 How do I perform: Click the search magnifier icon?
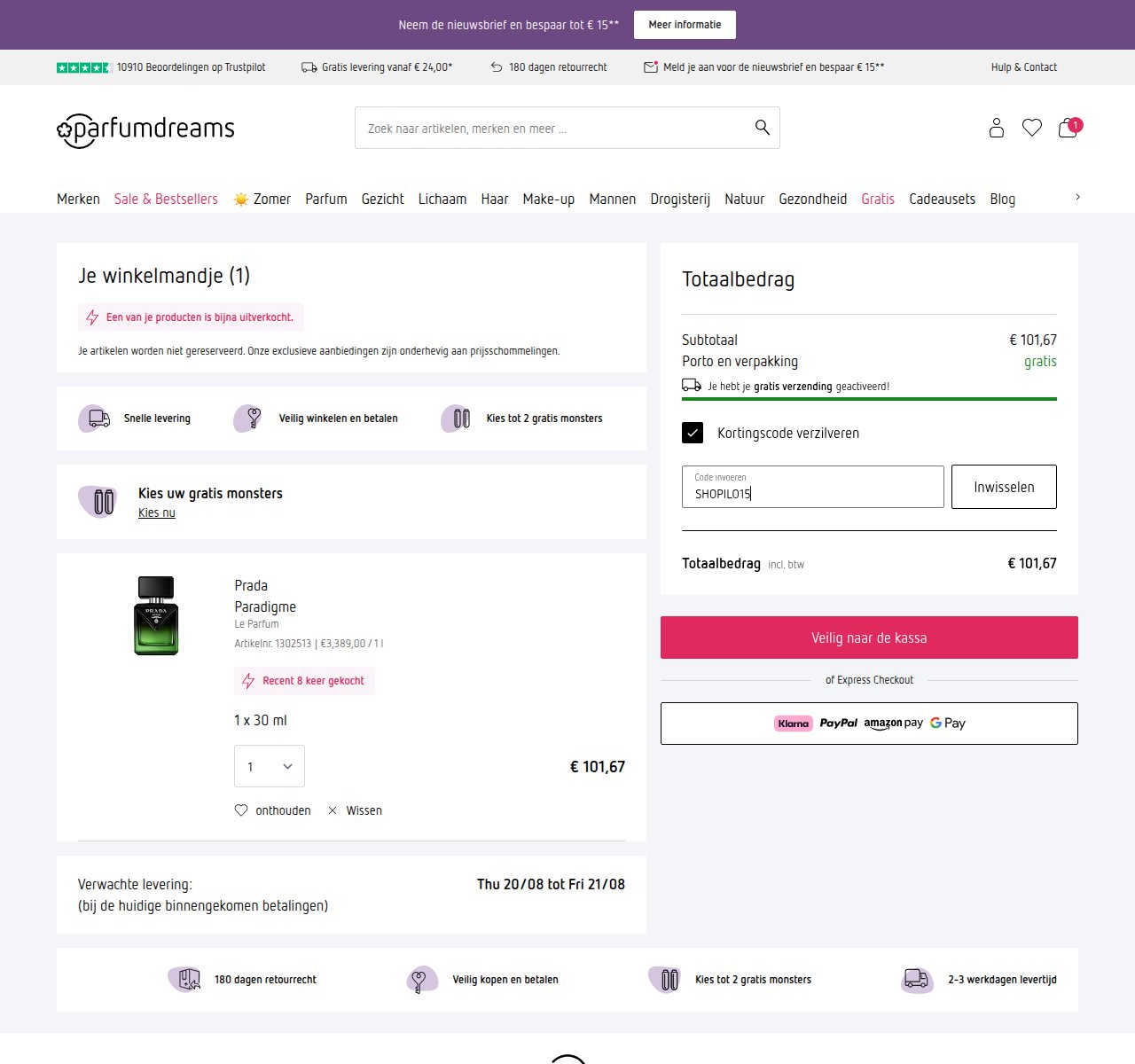pyautogui.click(x=762, y=127)
